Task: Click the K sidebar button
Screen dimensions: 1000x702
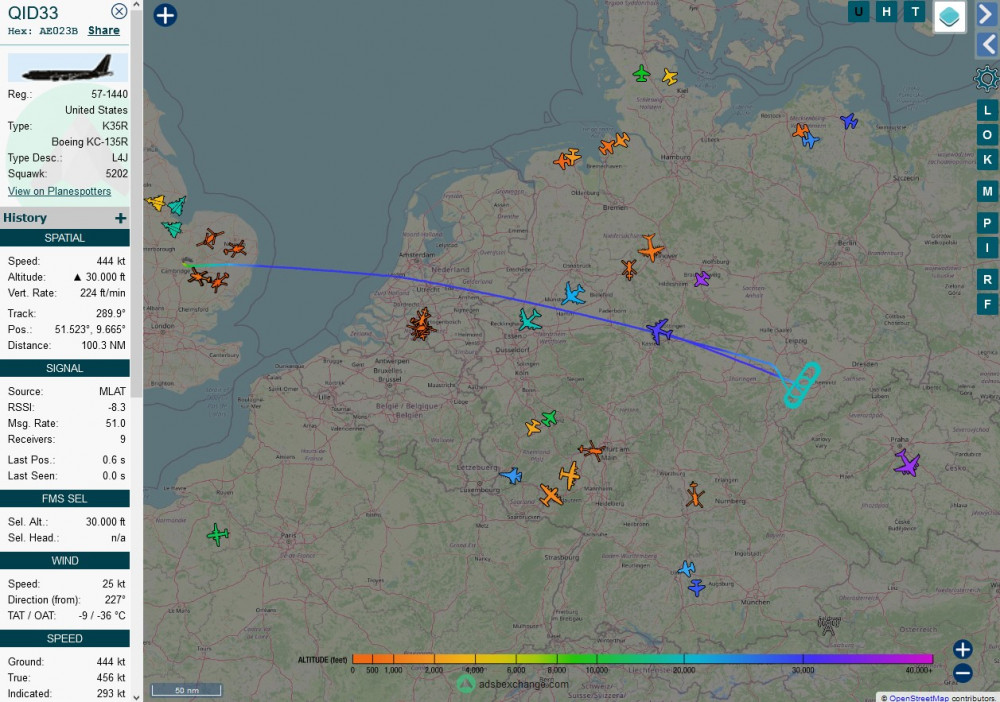Action: point(987,159)
